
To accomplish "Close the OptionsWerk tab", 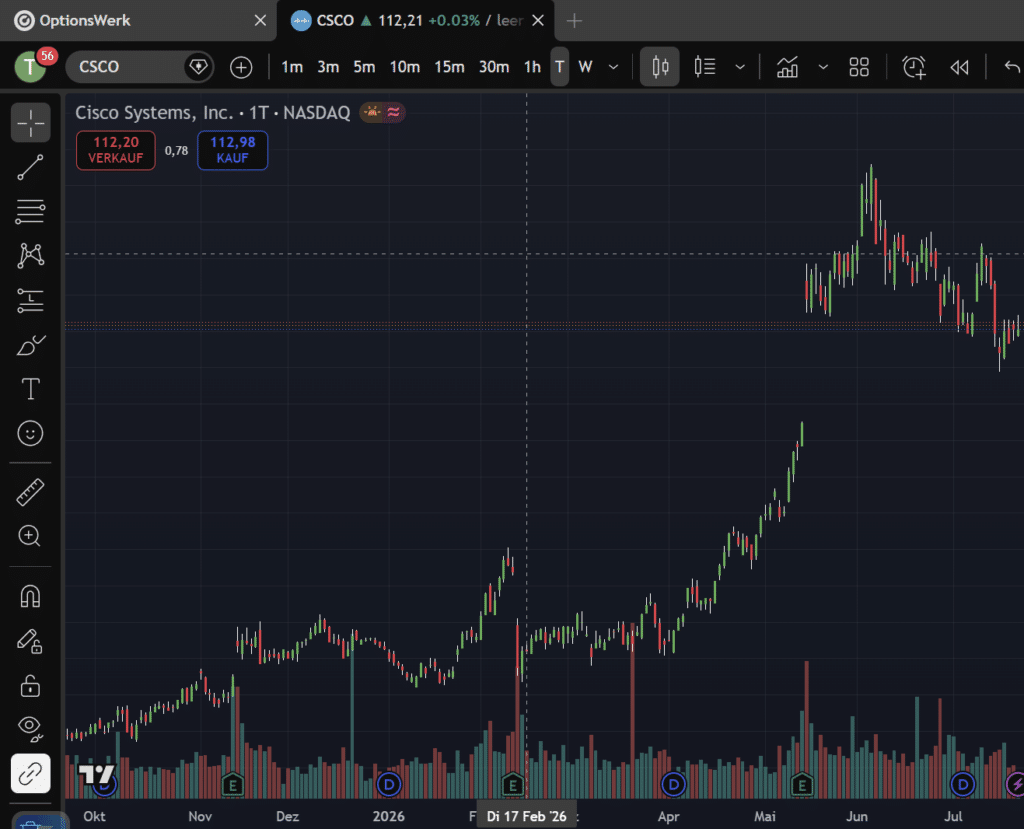I will tap(260, 20).
